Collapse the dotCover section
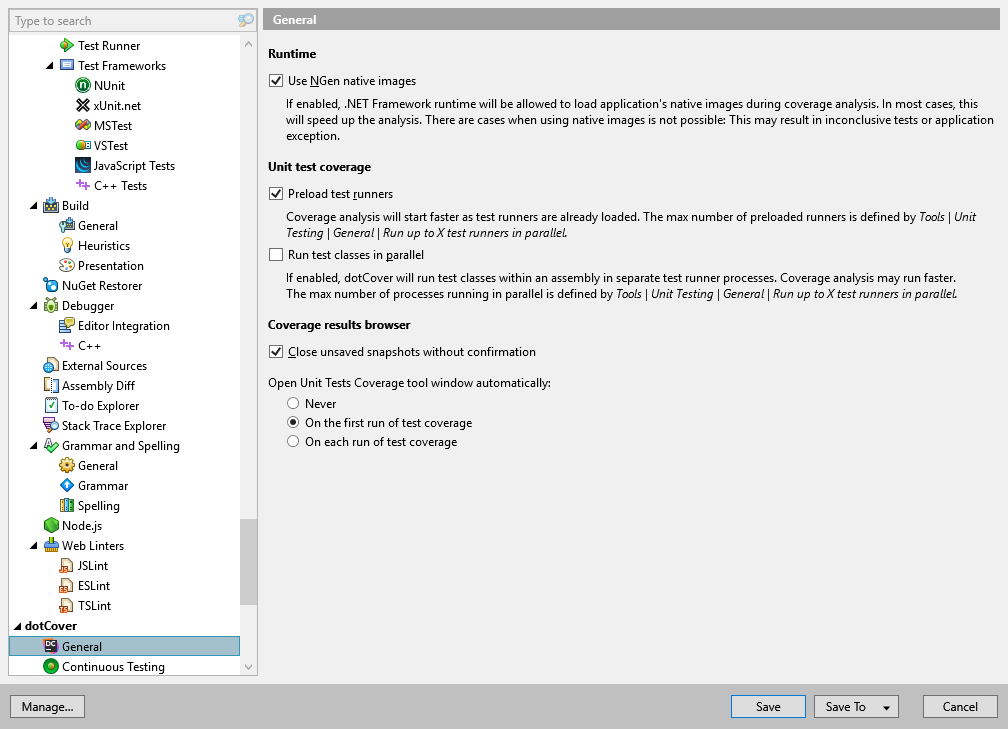This screenshot has height=729, width=1008. [x=17, y=626]
